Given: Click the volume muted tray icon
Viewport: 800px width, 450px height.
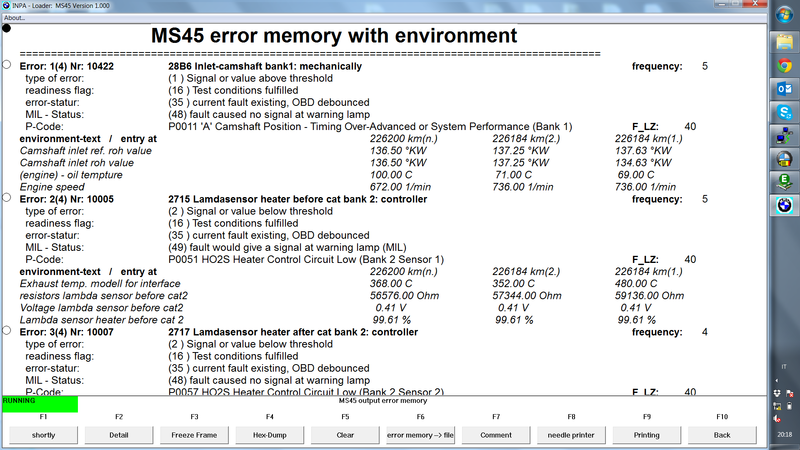Looking at the screenshot, I should click(777, 419).
